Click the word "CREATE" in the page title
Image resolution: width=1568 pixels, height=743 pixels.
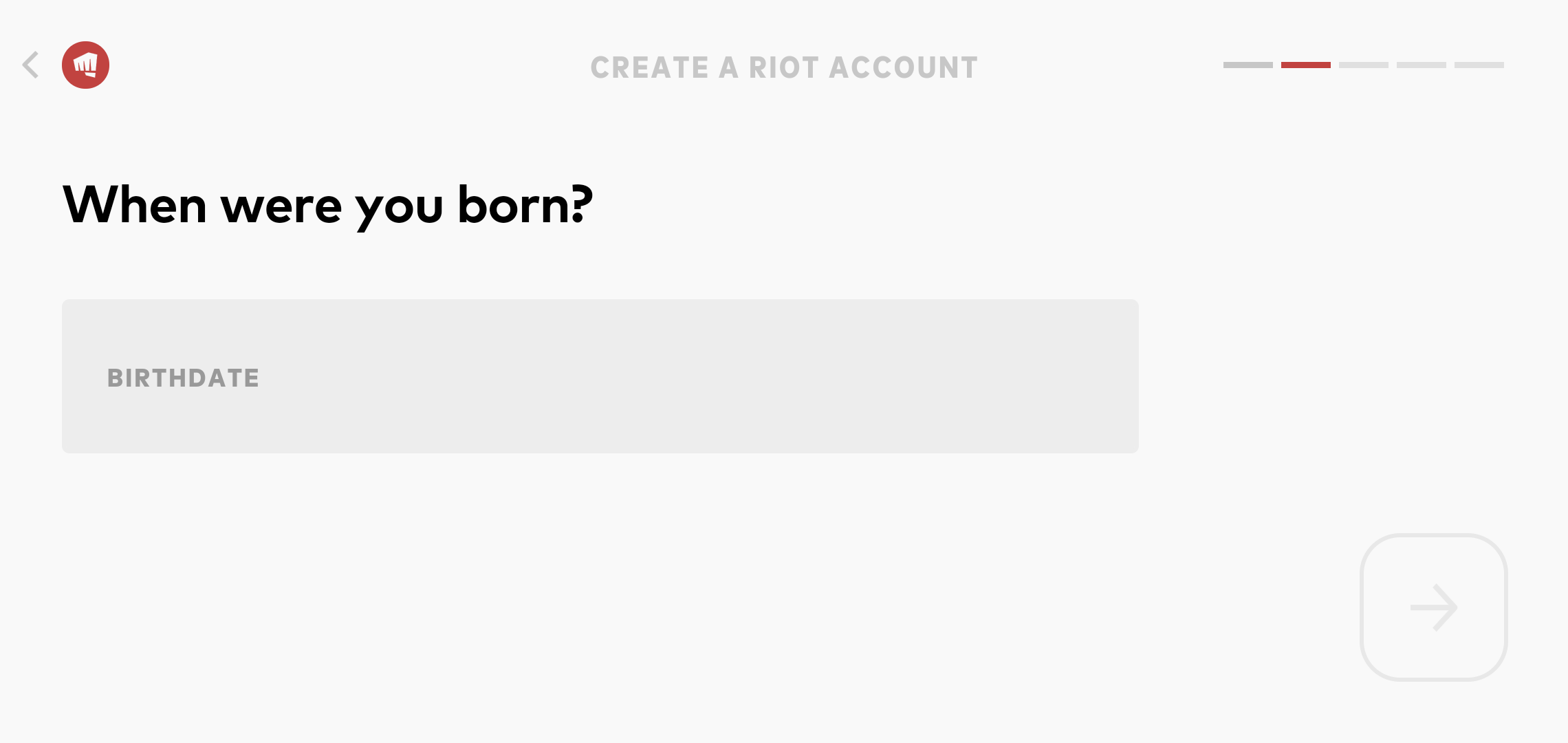pyautogui.click(x=649, y=67)
